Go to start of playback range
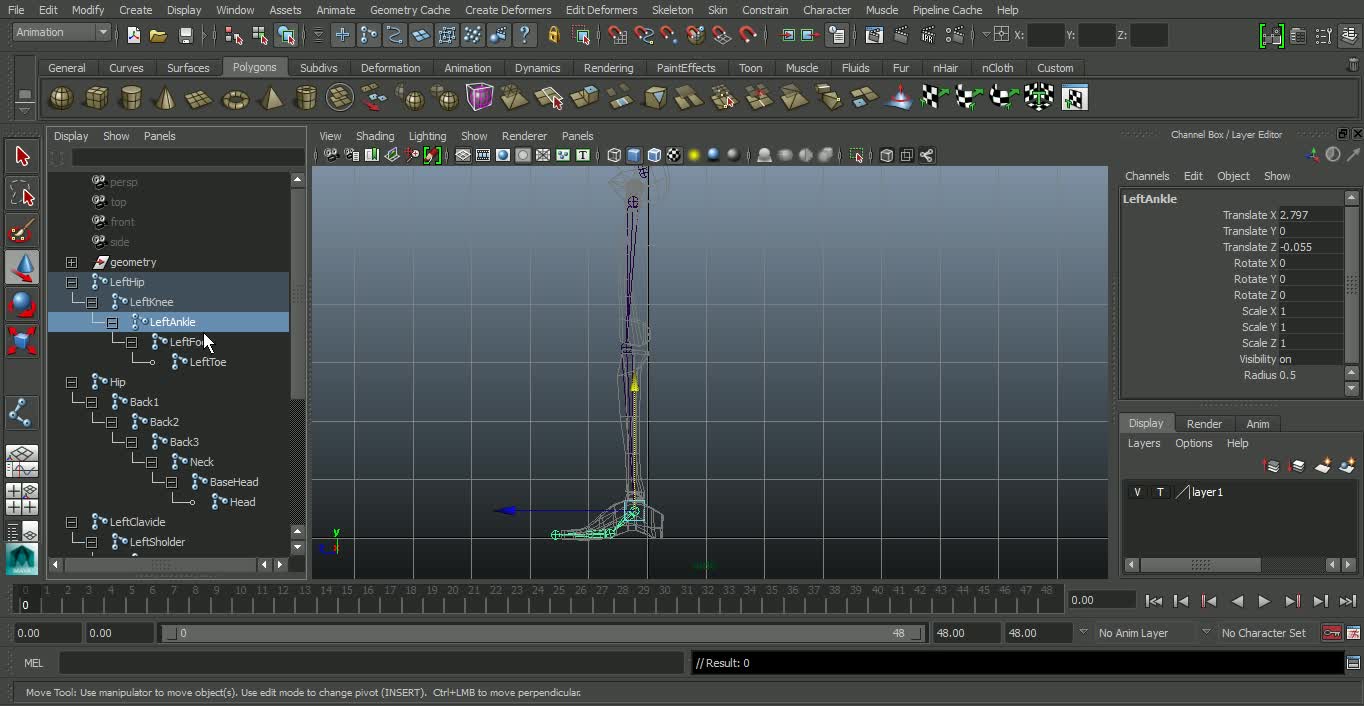Viewport: 1364px width, 706px height. click(x=1154, y=601)
